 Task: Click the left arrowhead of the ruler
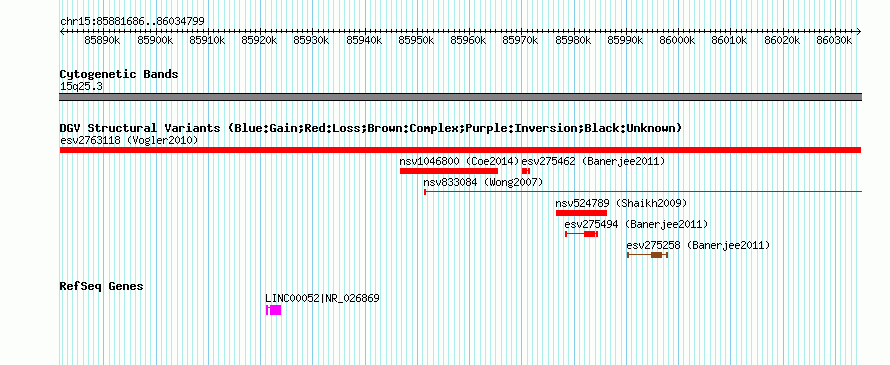[62, 31]
